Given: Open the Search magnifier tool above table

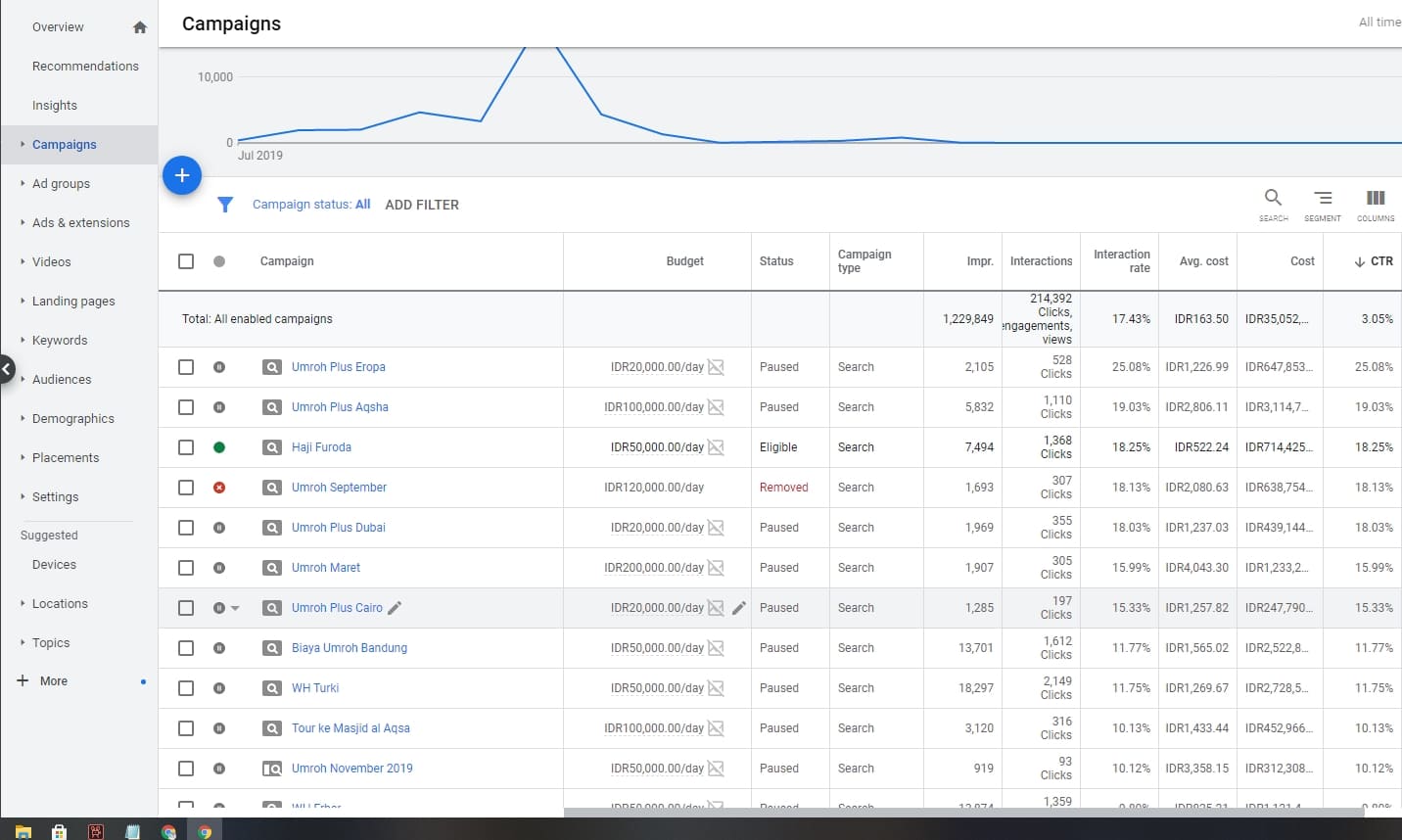Looking at the screenshot, I should [1273, 204].
